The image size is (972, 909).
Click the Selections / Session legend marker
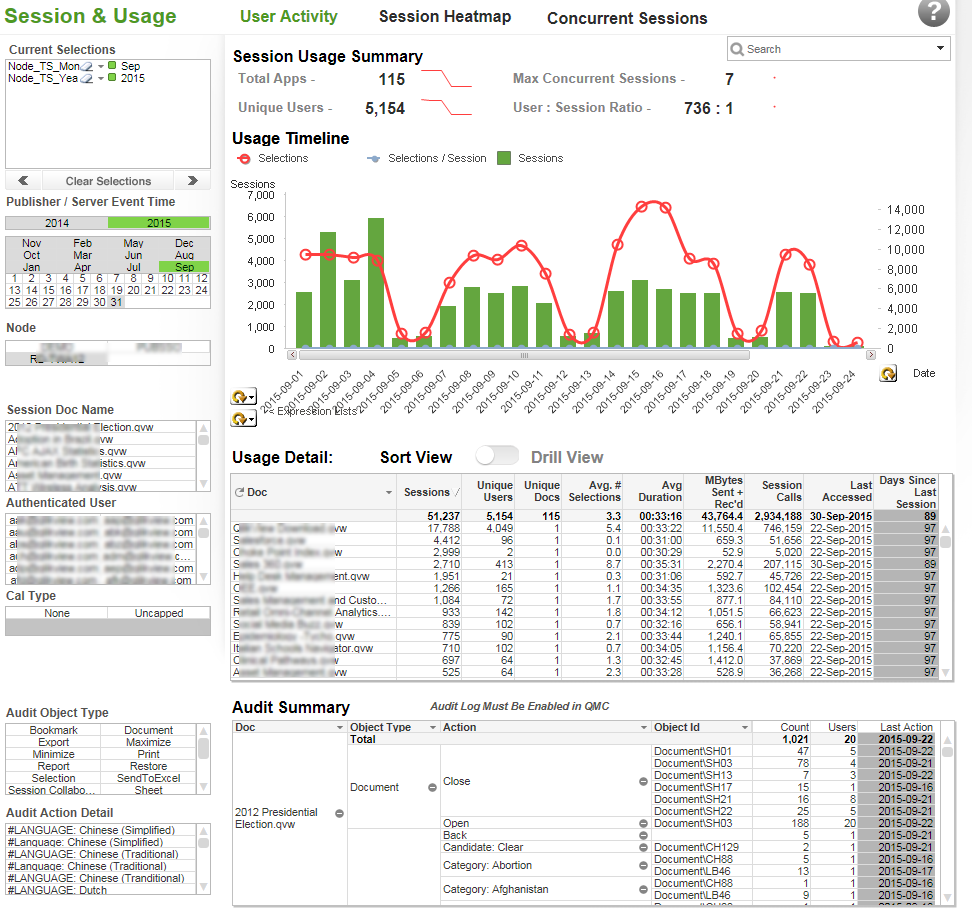point(373,159)
